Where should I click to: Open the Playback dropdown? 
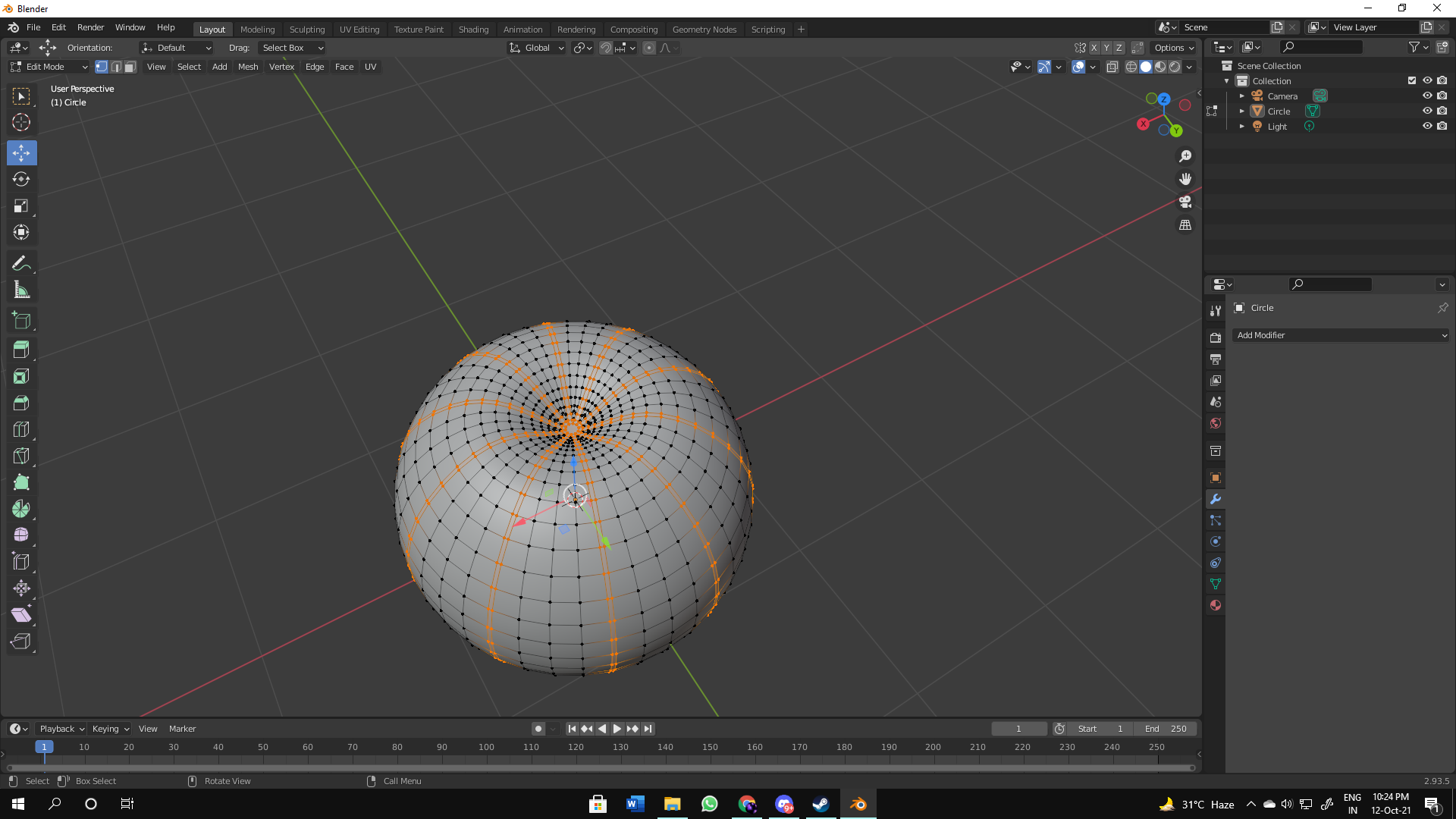pyautogui.click(x=61, y=729)
